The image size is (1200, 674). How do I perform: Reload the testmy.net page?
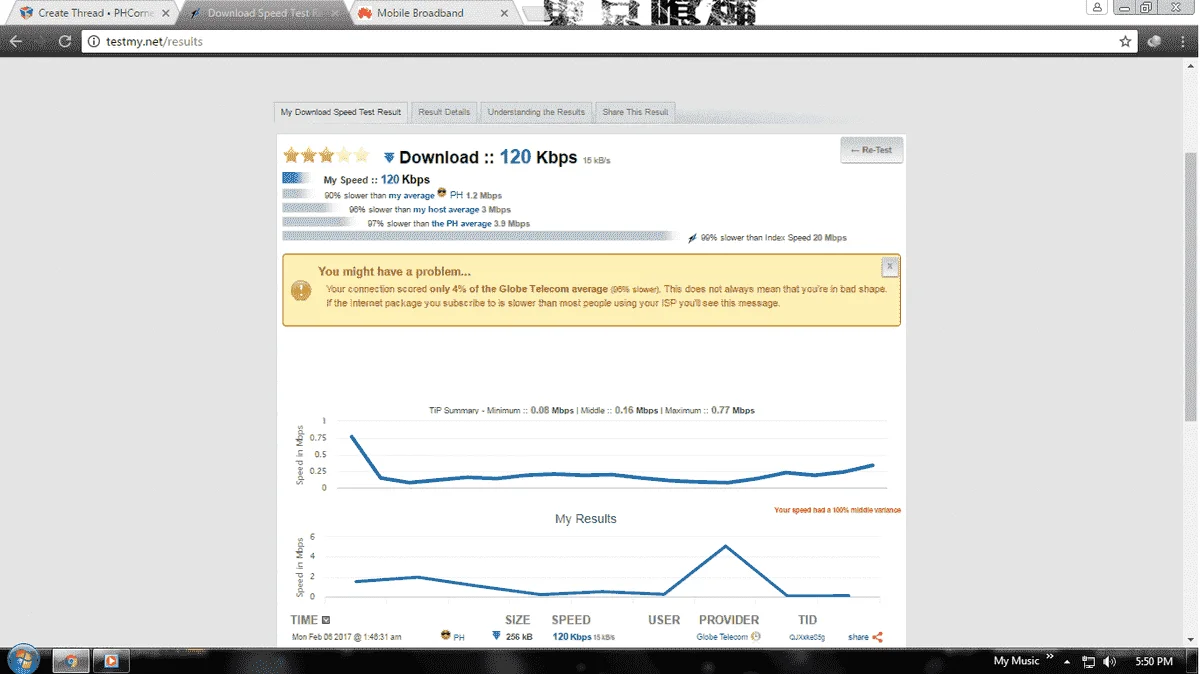tap(65, 42)
